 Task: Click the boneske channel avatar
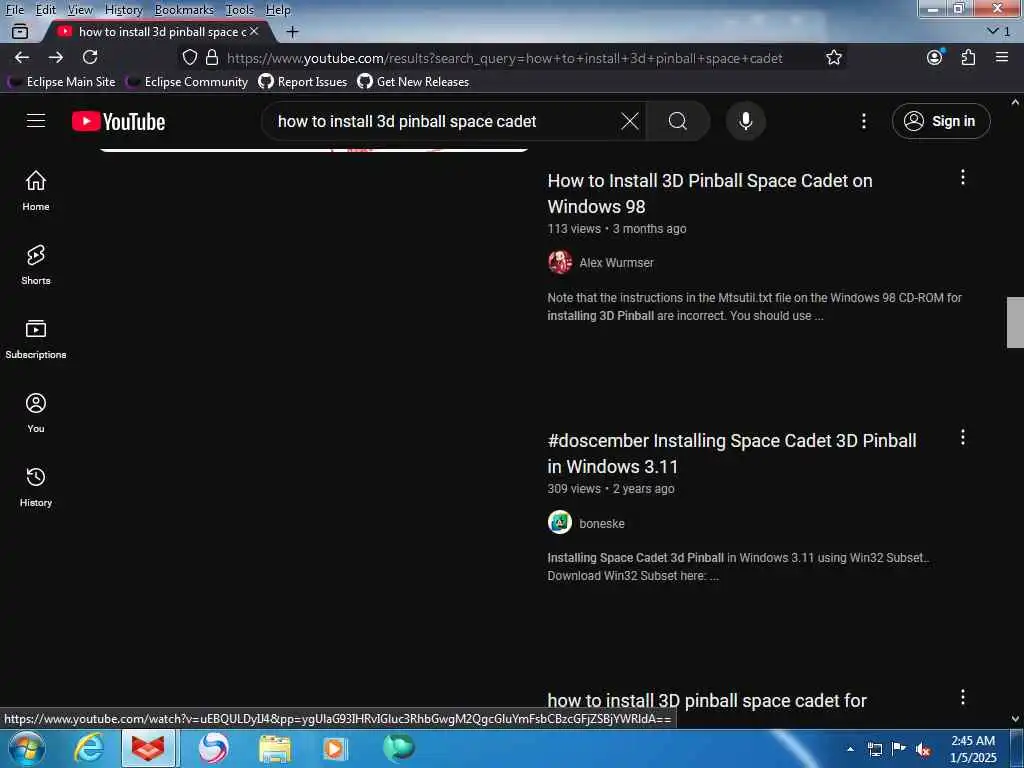[x=560, y=522]
